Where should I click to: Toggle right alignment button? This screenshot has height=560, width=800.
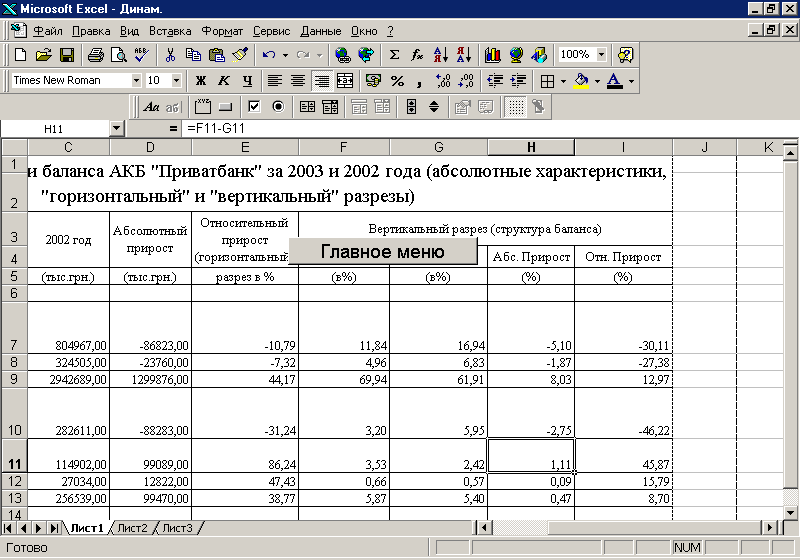point(321,81)
